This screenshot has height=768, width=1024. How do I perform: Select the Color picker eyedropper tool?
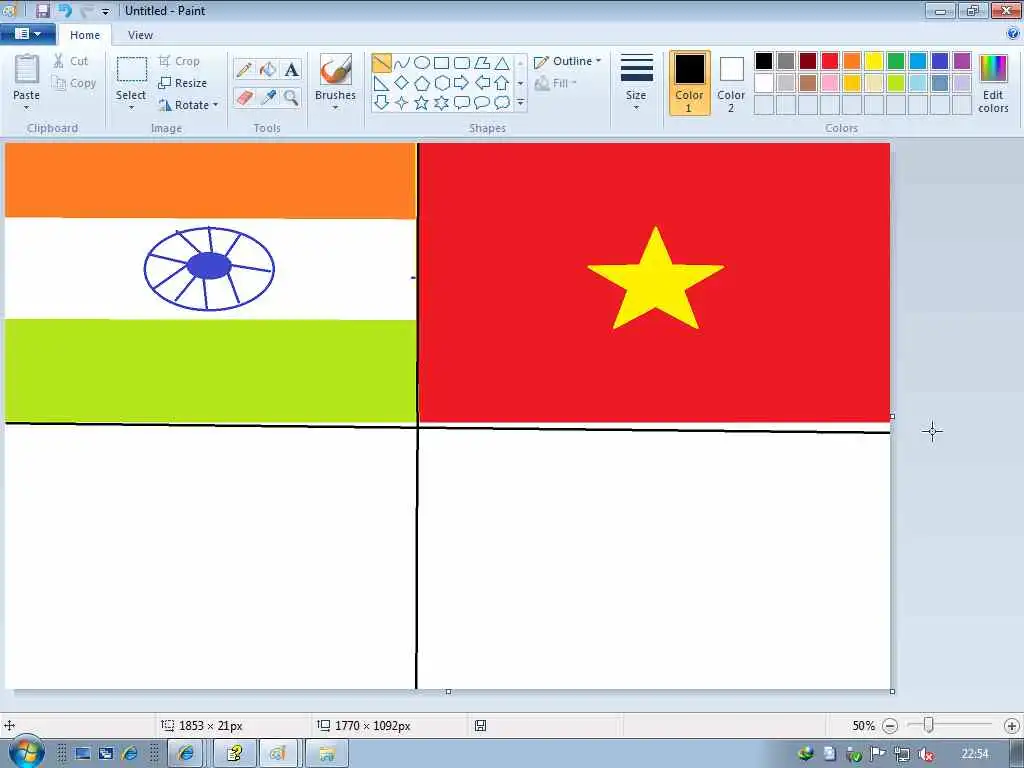[x=268, y=98]
